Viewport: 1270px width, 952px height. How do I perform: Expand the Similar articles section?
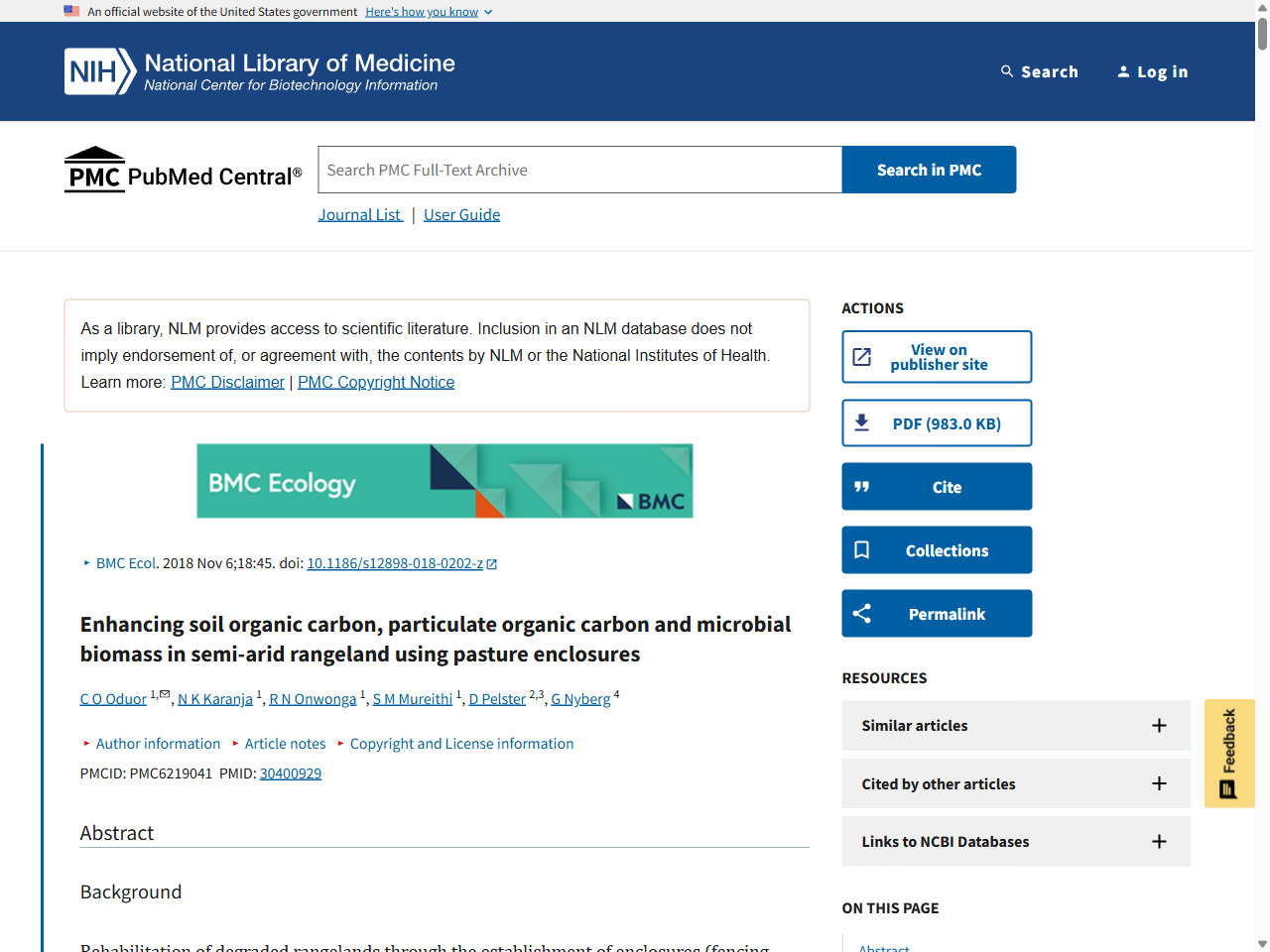1159,725
